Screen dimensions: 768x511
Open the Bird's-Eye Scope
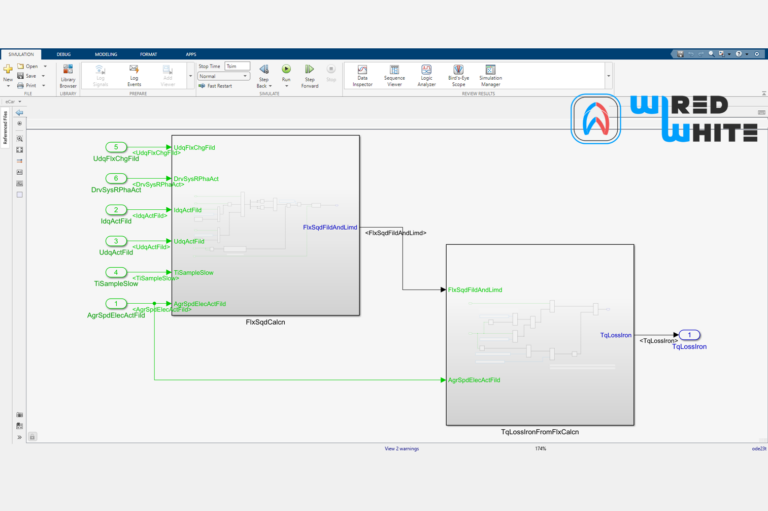[458, 75]
